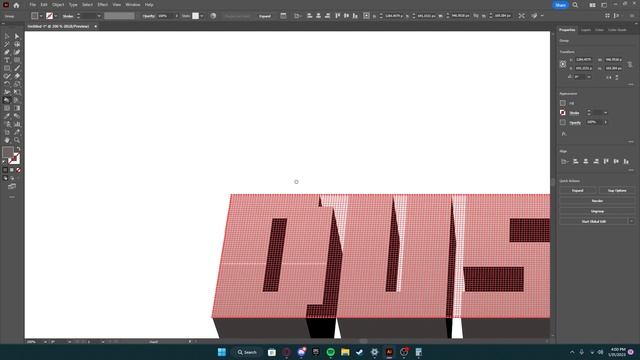Screen dimensions: 640x360
Task: Set paint mode to None in toolbar
Action: pos(18,170)
